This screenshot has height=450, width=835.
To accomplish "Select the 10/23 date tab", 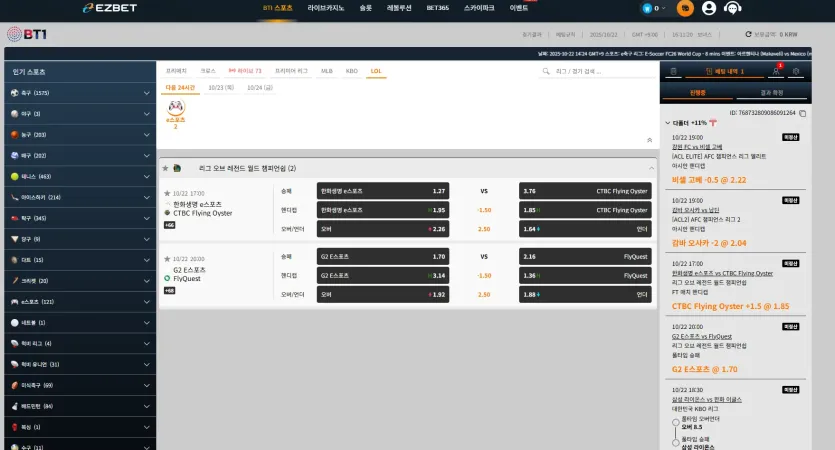I will click(221, 87).
